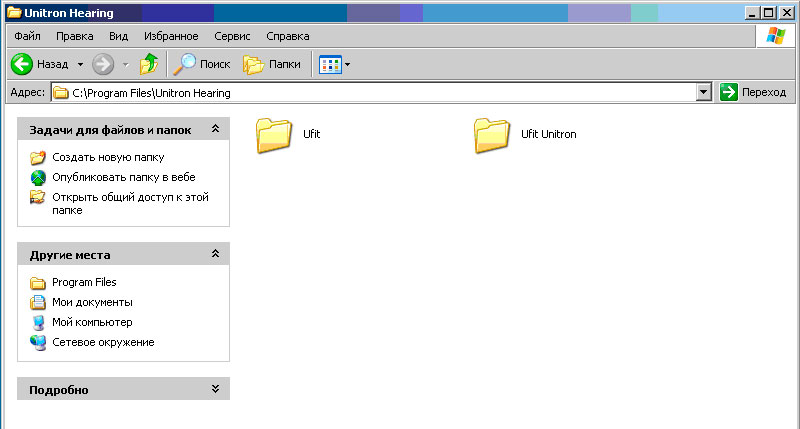This screenshot has height=429, width=800.
Task: Click the Поиск text label
Action: point(215,64)
